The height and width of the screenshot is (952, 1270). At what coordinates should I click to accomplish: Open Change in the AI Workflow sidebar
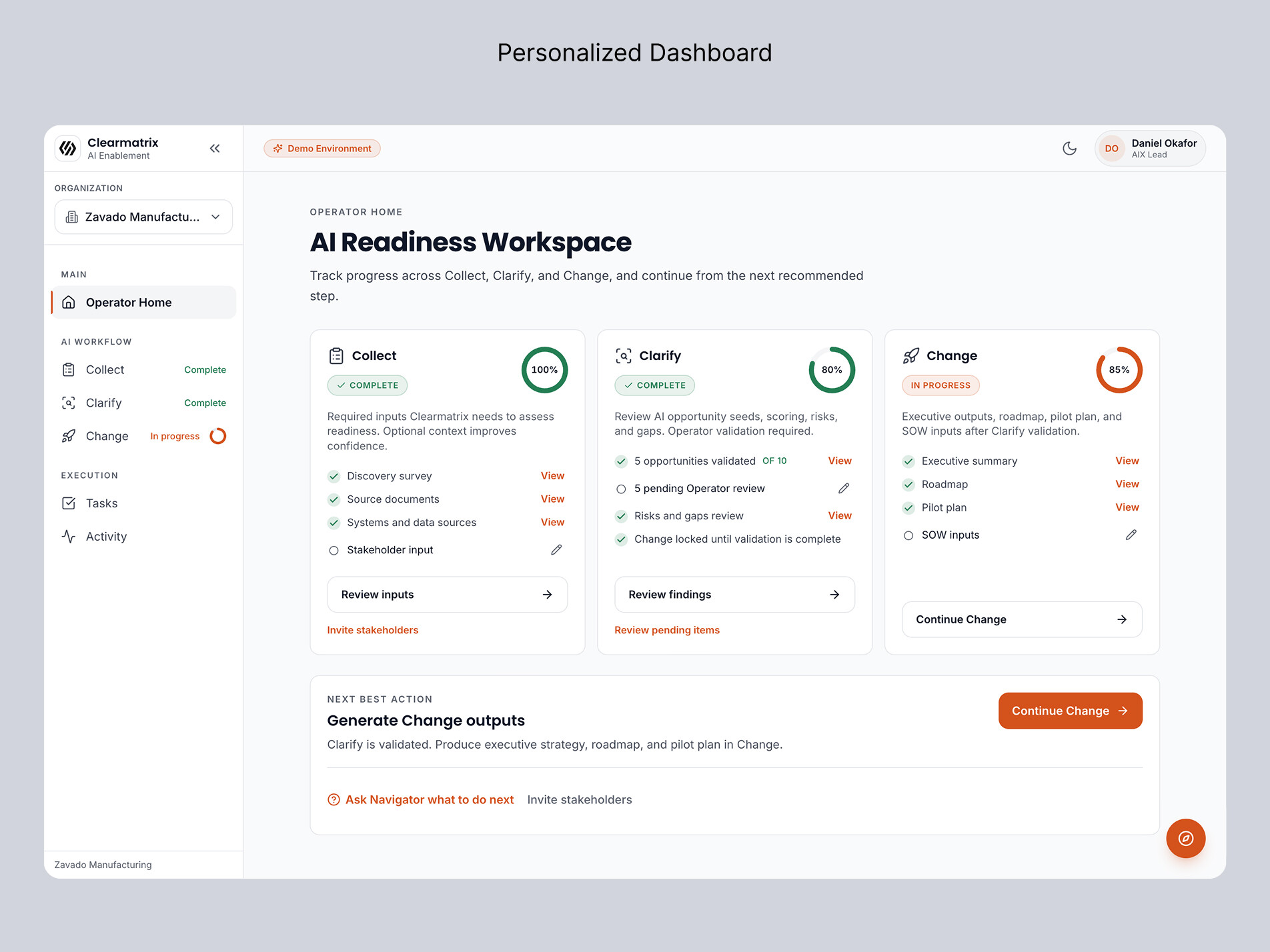[x=143, y=437]
